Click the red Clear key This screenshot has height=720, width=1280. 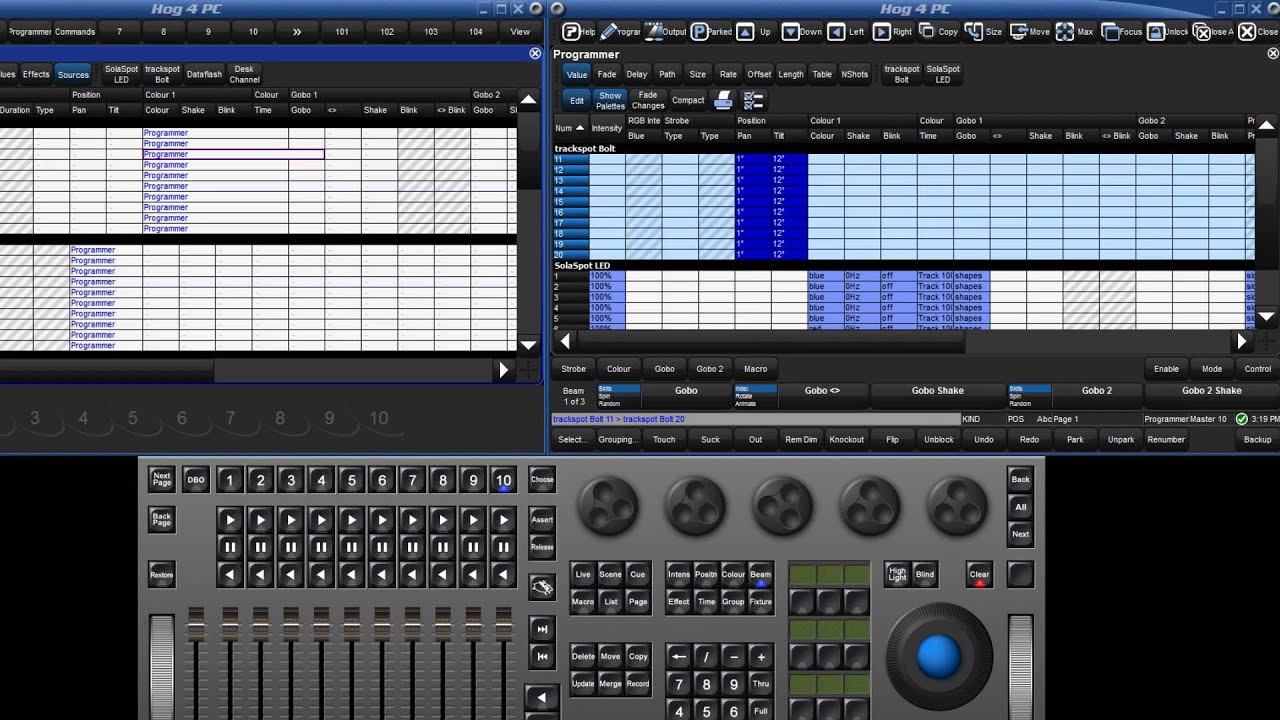coord(979,574)
